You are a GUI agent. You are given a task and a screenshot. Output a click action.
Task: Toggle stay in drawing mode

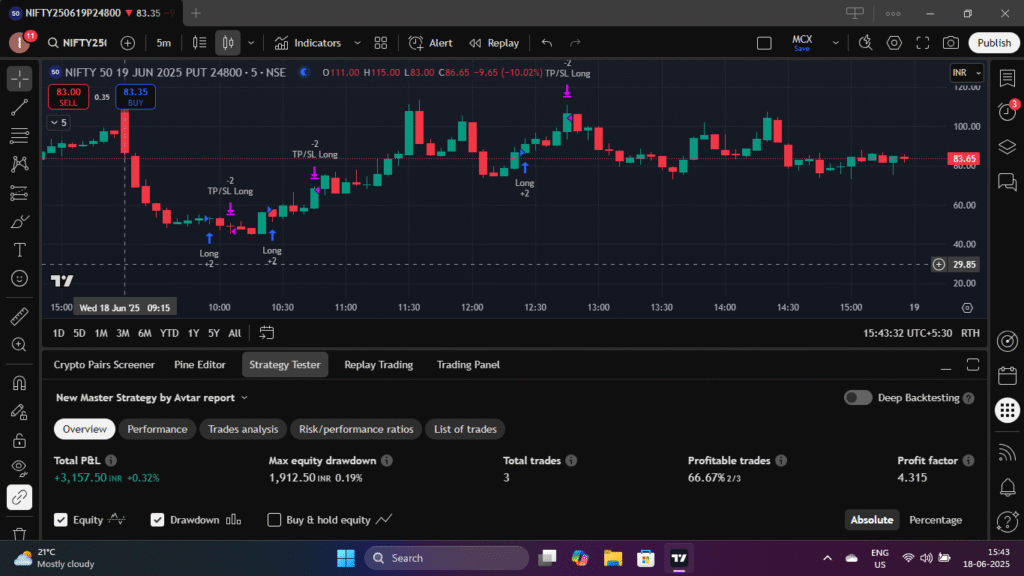pyautogui.click(x=20, y=412)
